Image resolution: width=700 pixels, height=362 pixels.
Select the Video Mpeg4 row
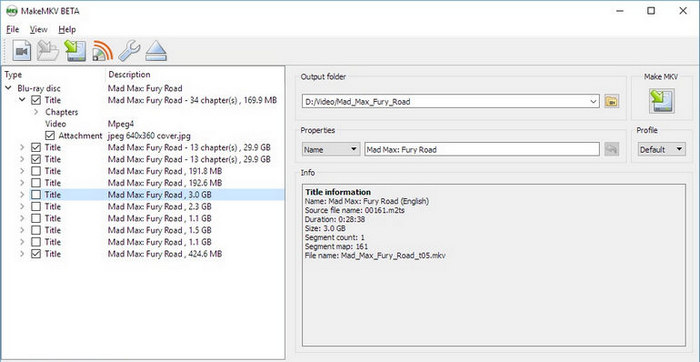(143, 124)
